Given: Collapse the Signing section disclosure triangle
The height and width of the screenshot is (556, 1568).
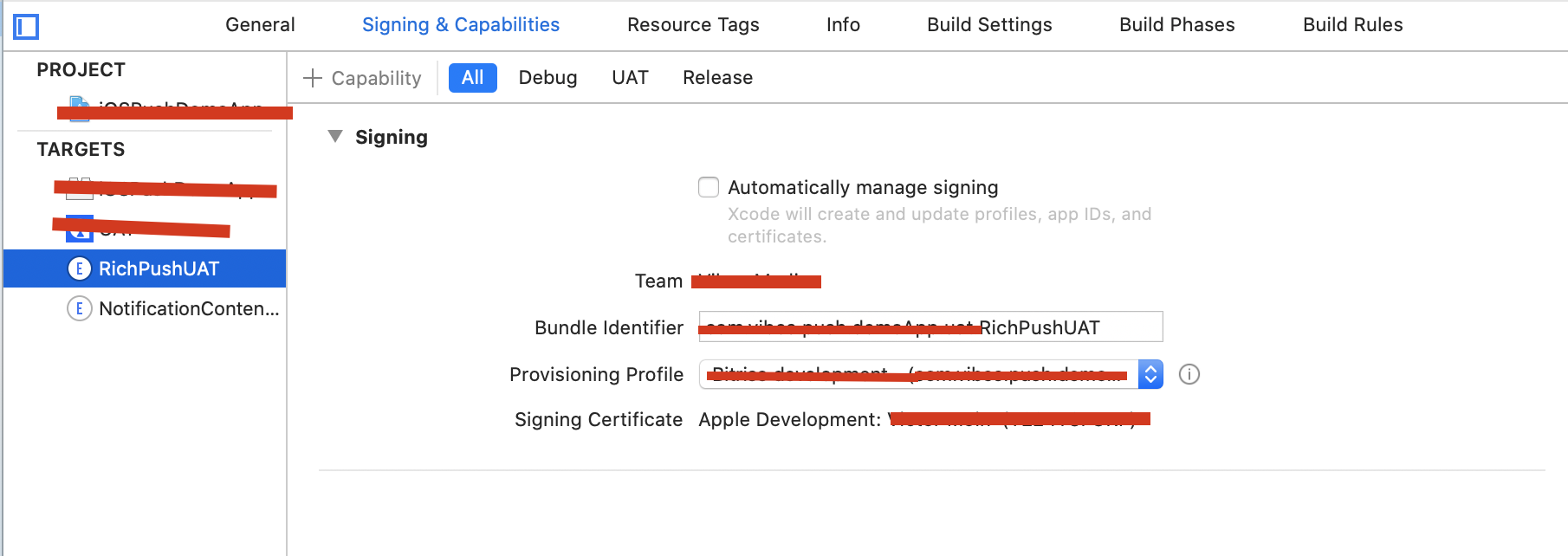Looking at the screenshot, I should point(335,136).
